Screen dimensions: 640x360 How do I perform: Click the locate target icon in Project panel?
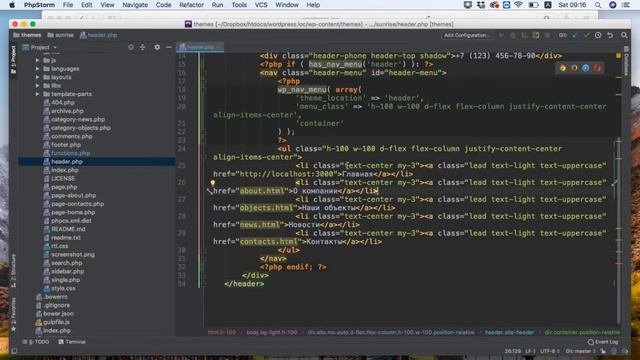(x=131, y=47)
